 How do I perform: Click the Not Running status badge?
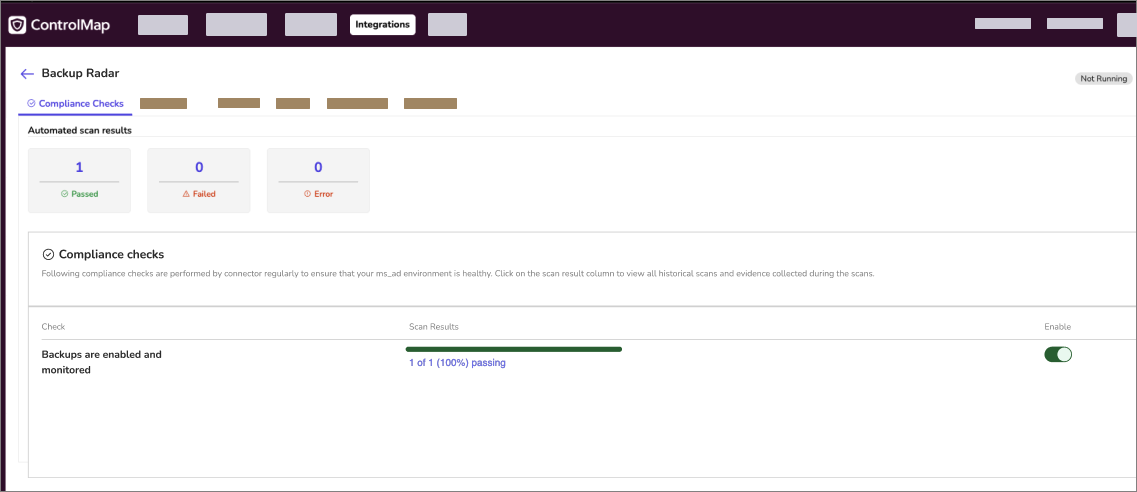[x=1103, y=79]
